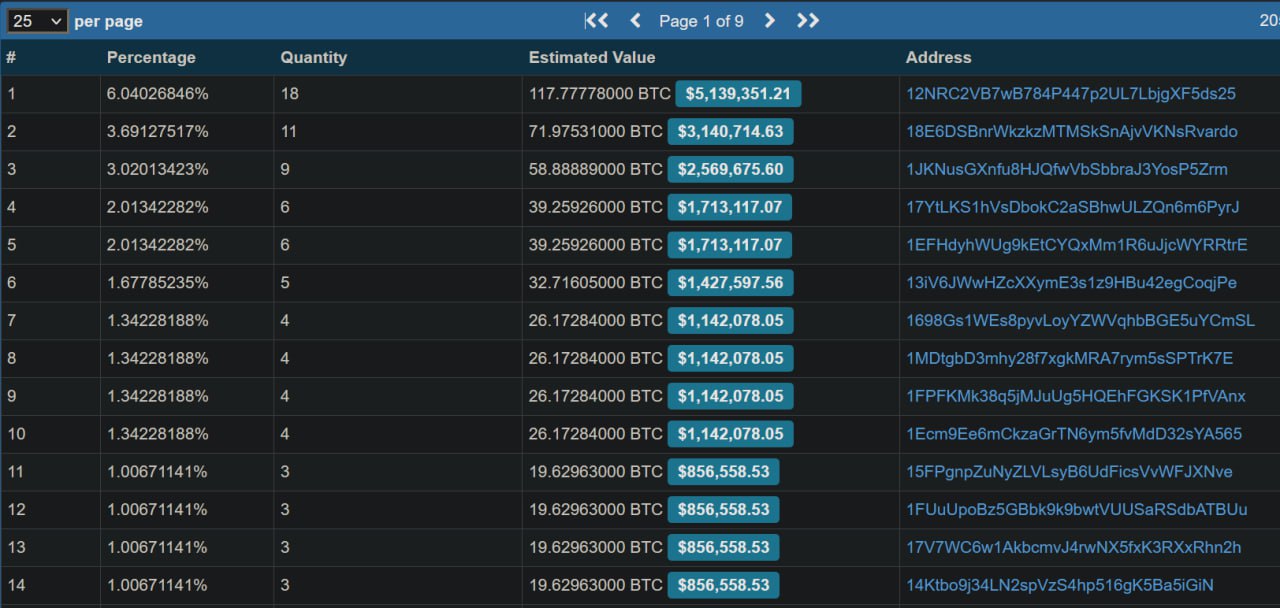Sort by the Percentage column header
Screen dimensions: 1280x608
click(151, 57)
